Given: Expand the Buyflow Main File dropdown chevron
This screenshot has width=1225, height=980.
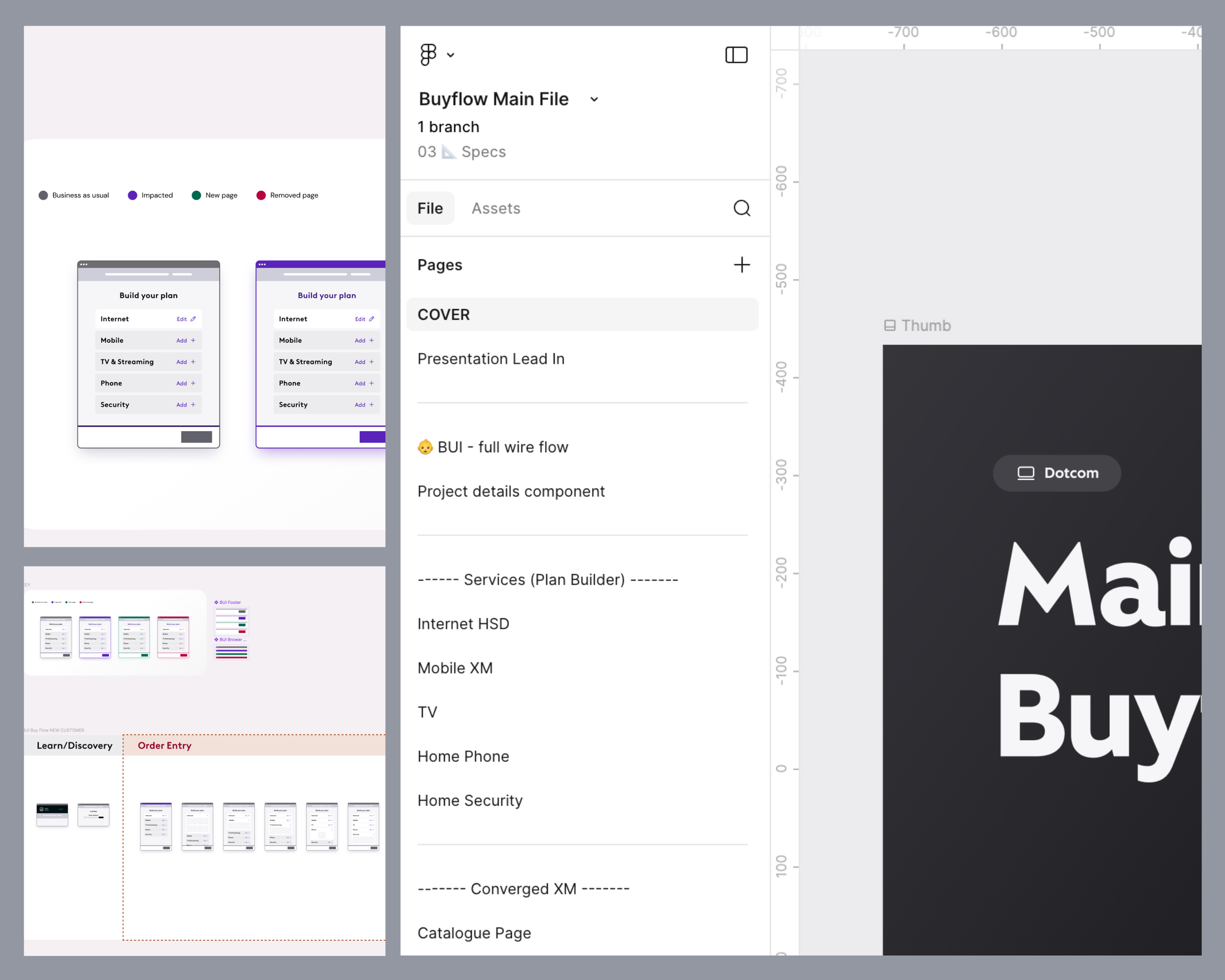Looking at the screenshot, I should pyautogui.click(x=594, y=99).
